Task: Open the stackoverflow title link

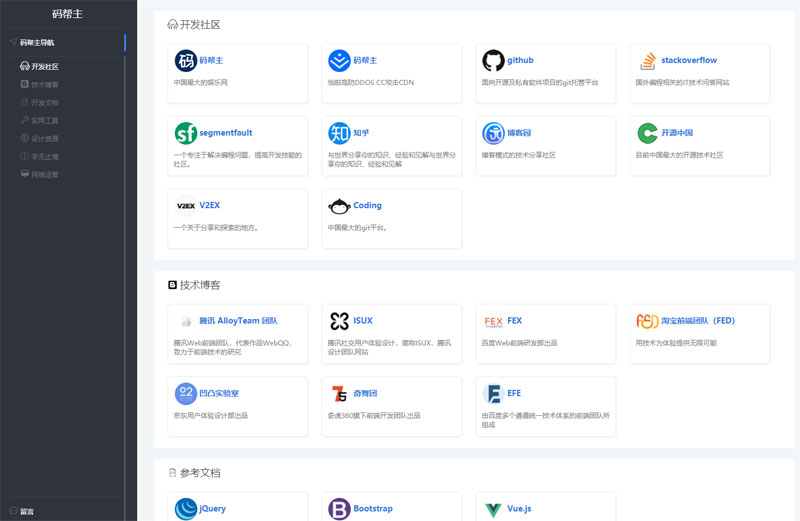Action: [689, 60]
